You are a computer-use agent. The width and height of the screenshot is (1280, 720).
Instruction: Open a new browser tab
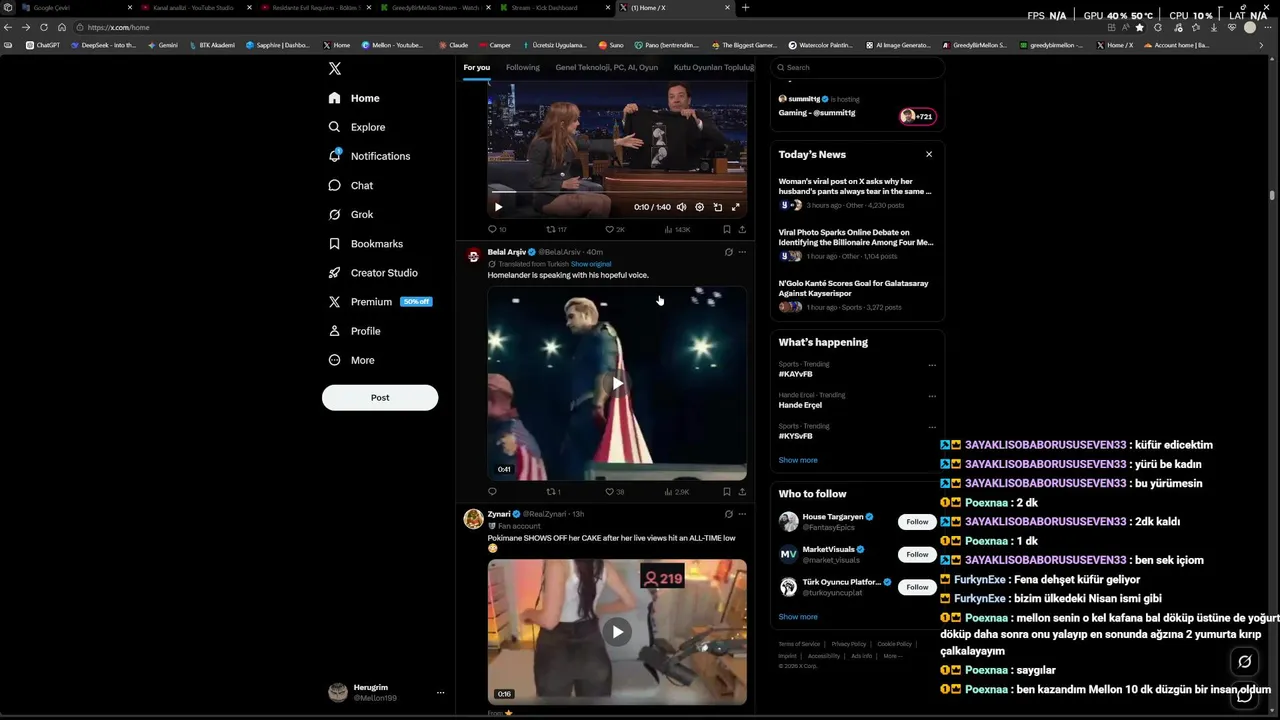[x=745, y=7]
